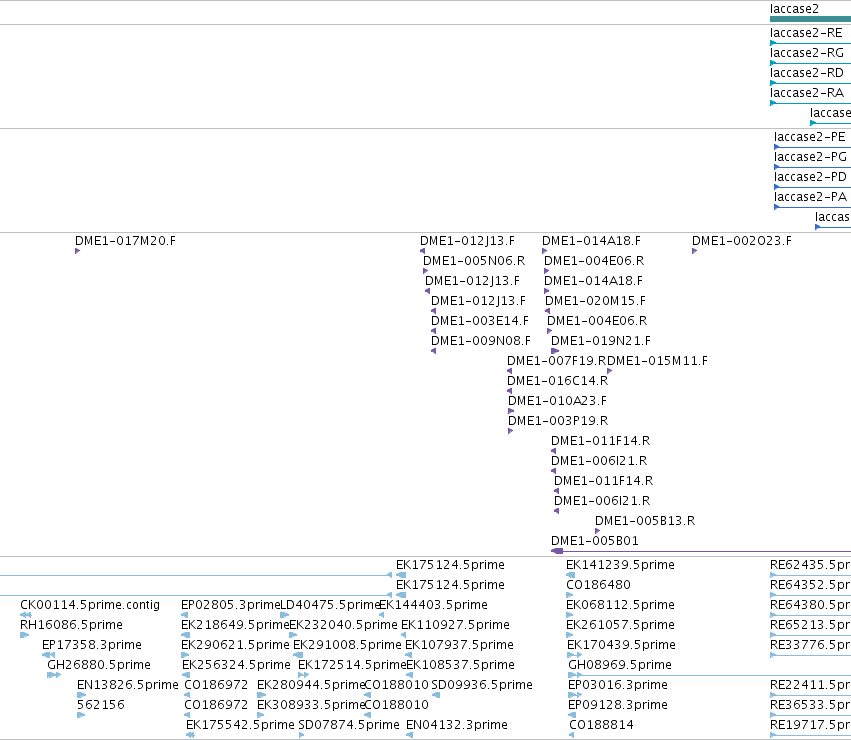Click the laccase2-RE transcript label
Viewport: 851px width, 740px height.
(x=806, y=33)
